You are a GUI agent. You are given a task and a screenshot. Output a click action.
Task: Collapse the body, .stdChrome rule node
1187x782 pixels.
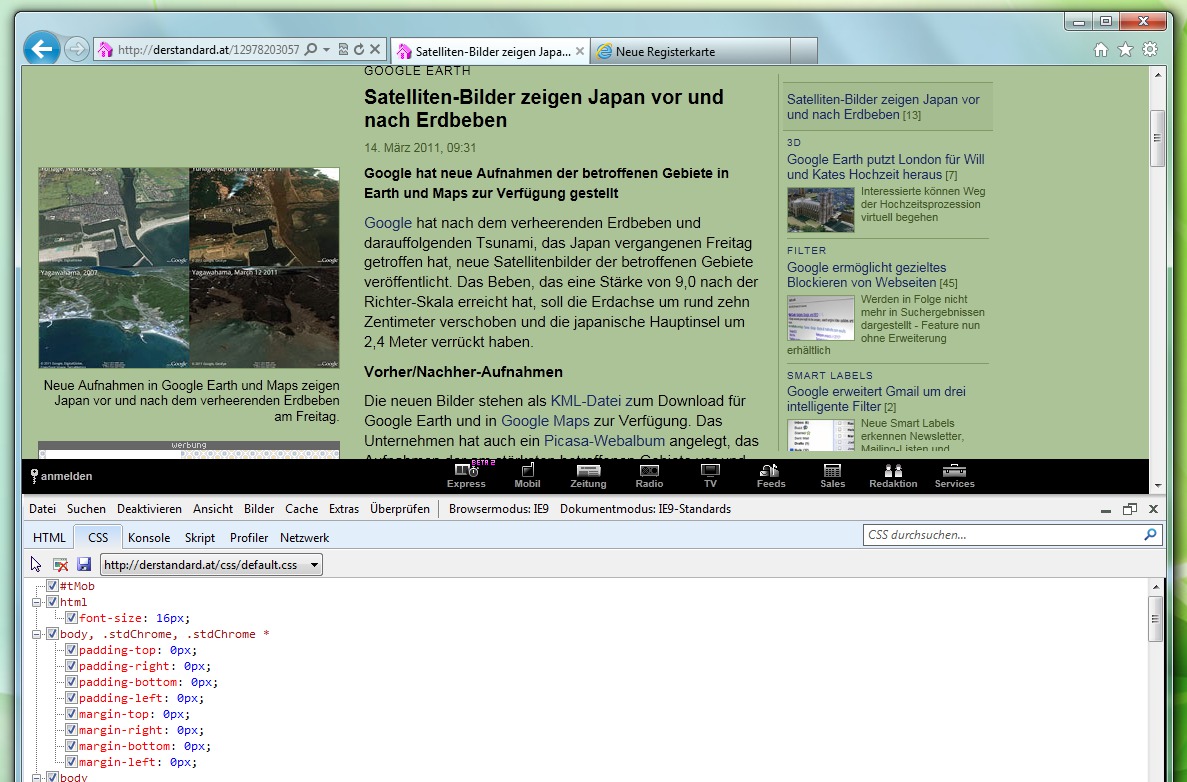(x=36, y=634)
